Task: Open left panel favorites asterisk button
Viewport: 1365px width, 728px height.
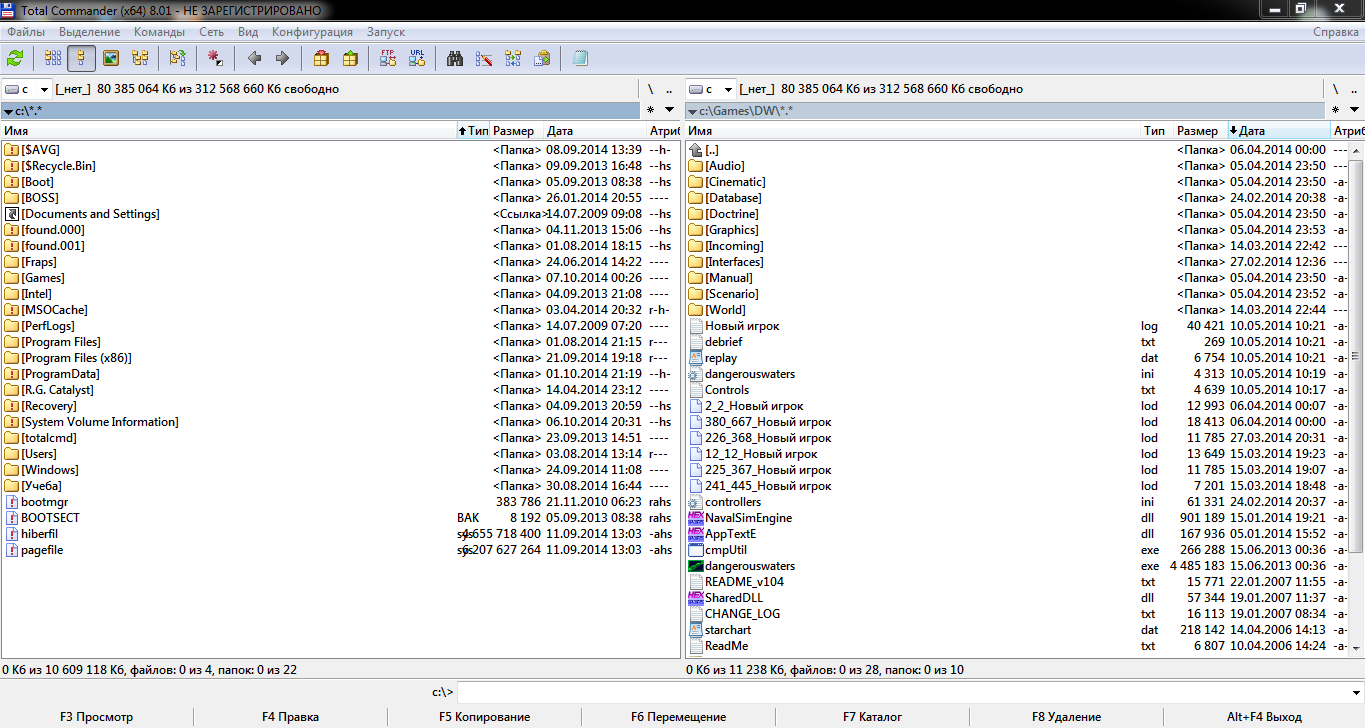Action: [x=650, y=110]
